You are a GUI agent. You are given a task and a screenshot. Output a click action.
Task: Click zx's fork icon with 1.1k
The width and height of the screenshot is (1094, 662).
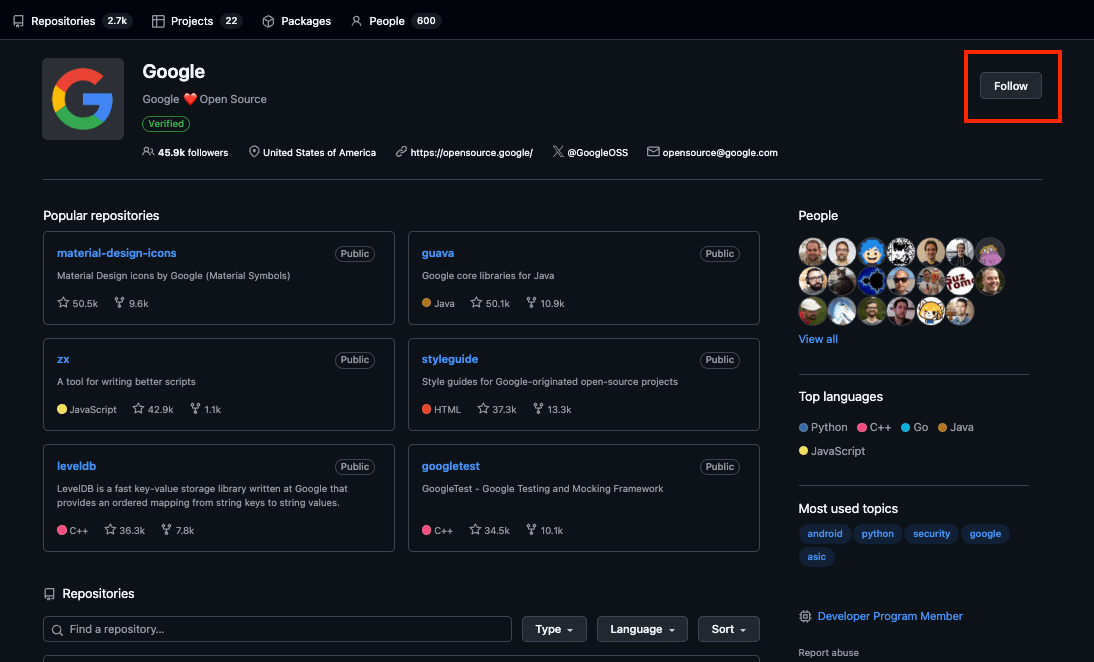click(195, 409)
